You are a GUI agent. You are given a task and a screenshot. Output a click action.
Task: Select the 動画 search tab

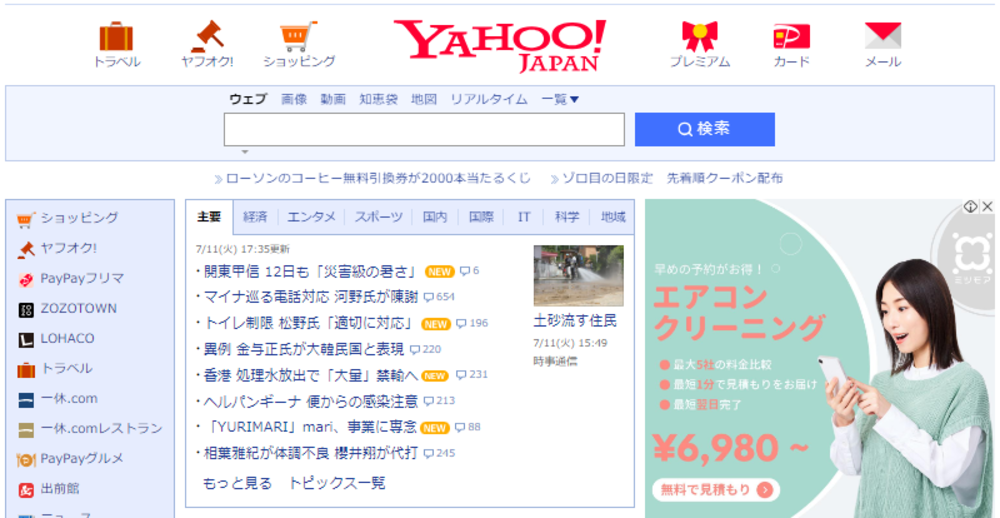[333, 100]
